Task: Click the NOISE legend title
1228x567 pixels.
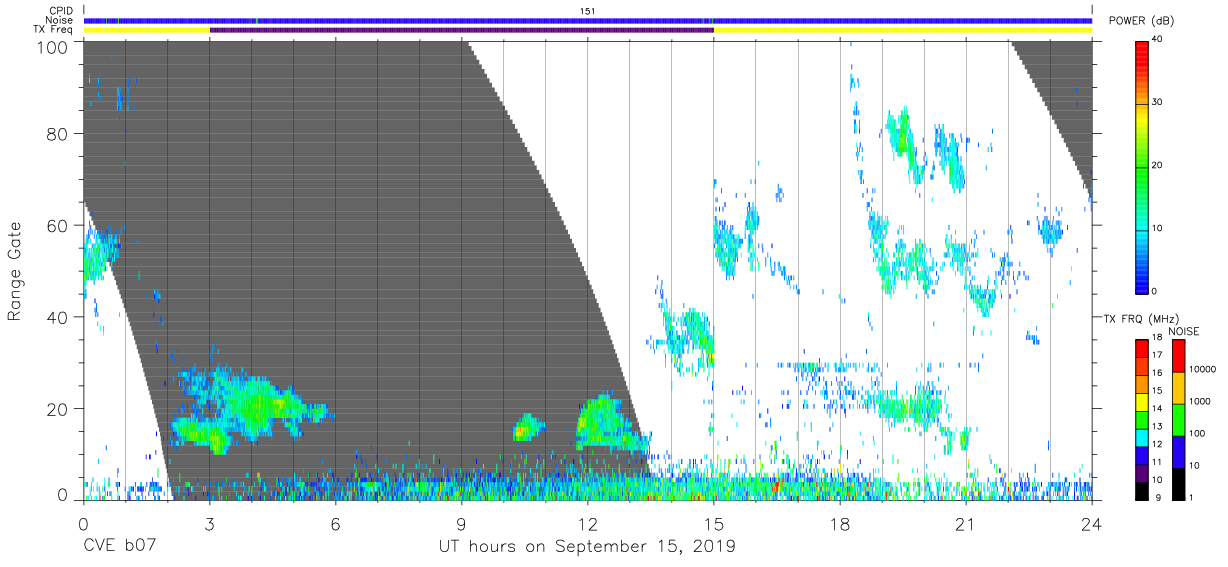Action: (x=1183, y=331)
